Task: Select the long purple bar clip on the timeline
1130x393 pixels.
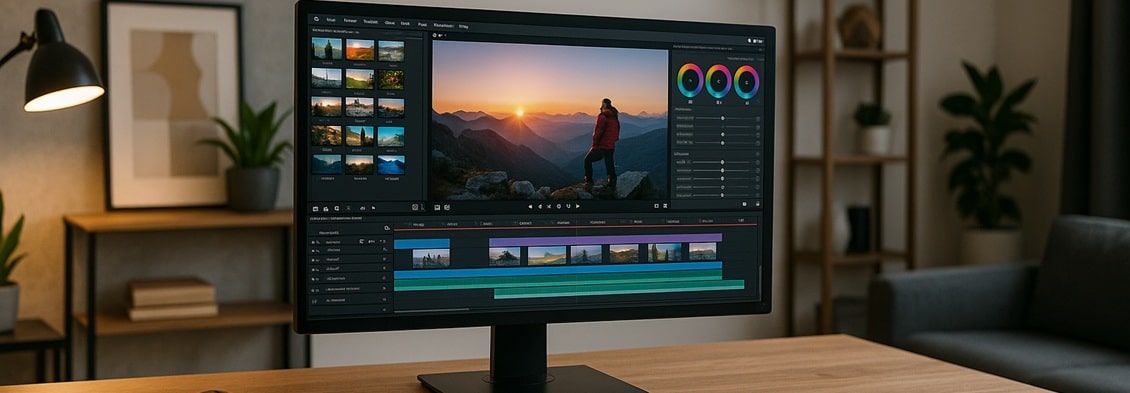Action: coord(605,239)
